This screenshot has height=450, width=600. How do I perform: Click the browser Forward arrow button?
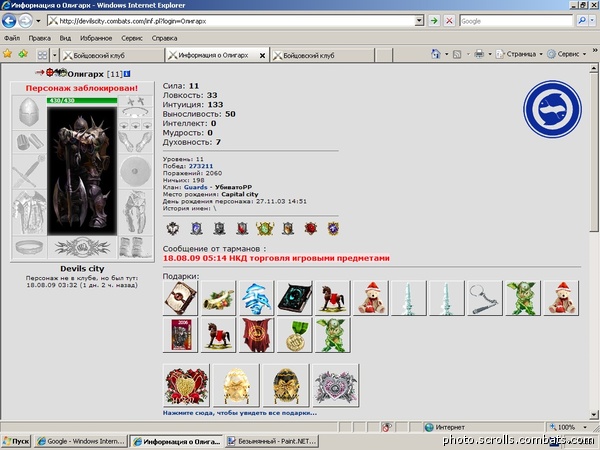click(25, 21)
